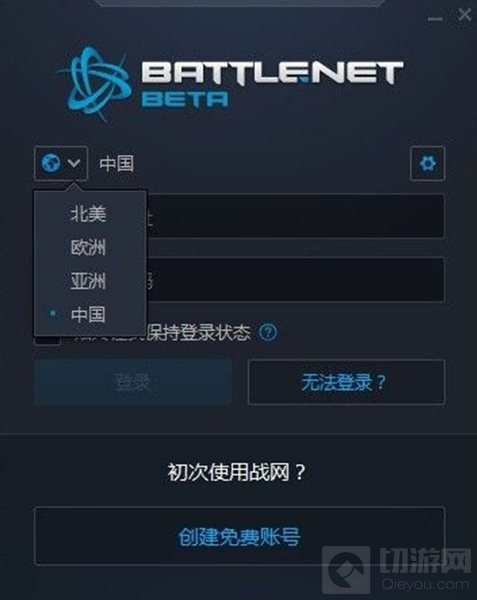Screen dimensions: 477x600
Task: Choose 亚洲 region option
Action: coord(90,281)
